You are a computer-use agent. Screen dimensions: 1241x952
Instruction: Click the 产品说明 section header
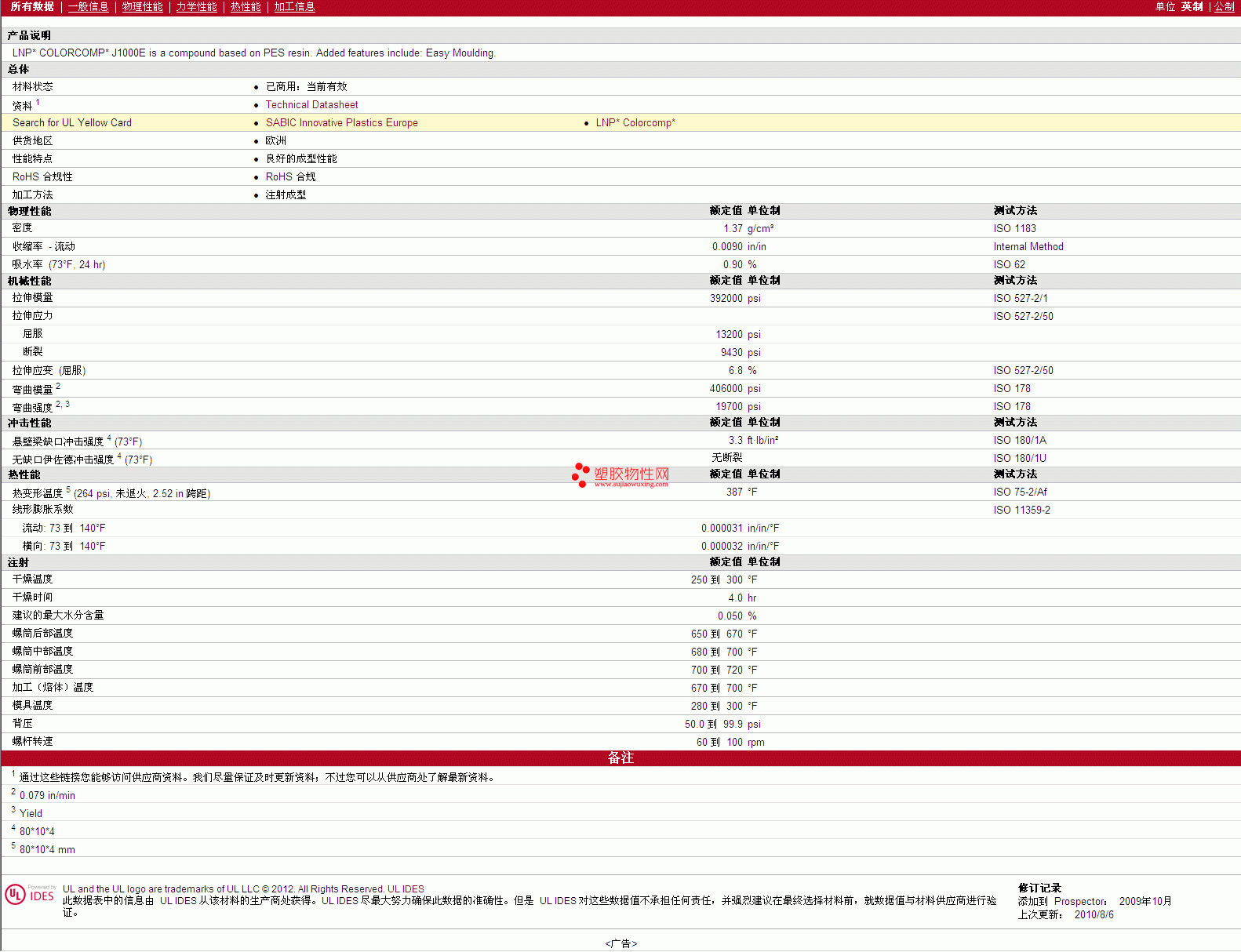[x=29, y=35]
